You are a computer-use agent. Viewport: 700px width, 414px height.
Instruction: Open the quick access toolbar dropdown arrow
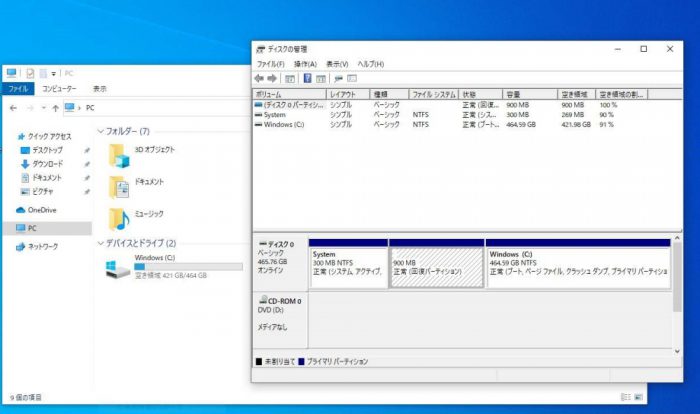[x=54, y=74]
